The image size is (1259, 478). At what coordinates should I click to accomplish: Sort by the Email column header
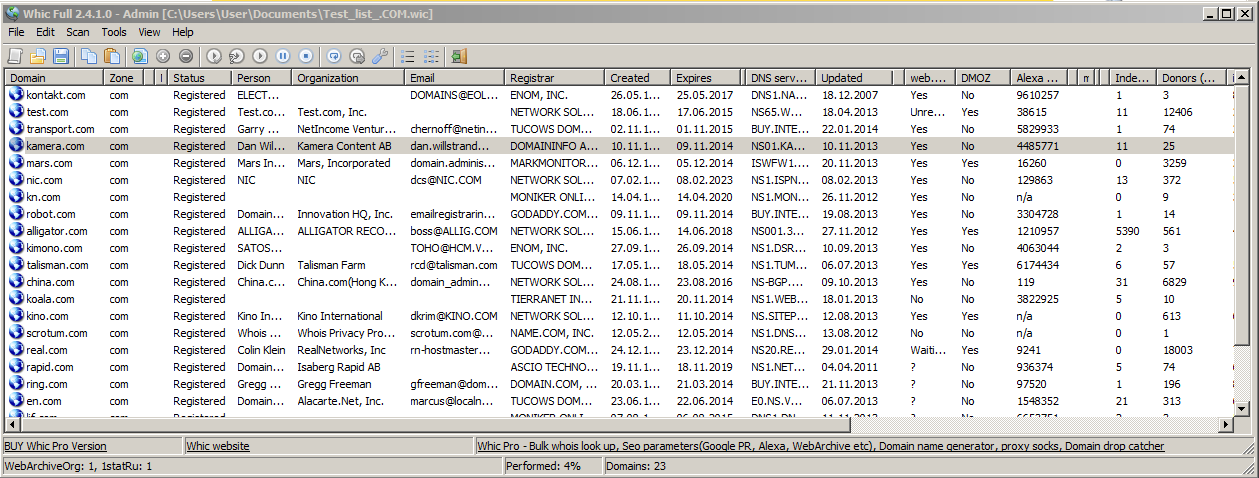click(455, 77)
